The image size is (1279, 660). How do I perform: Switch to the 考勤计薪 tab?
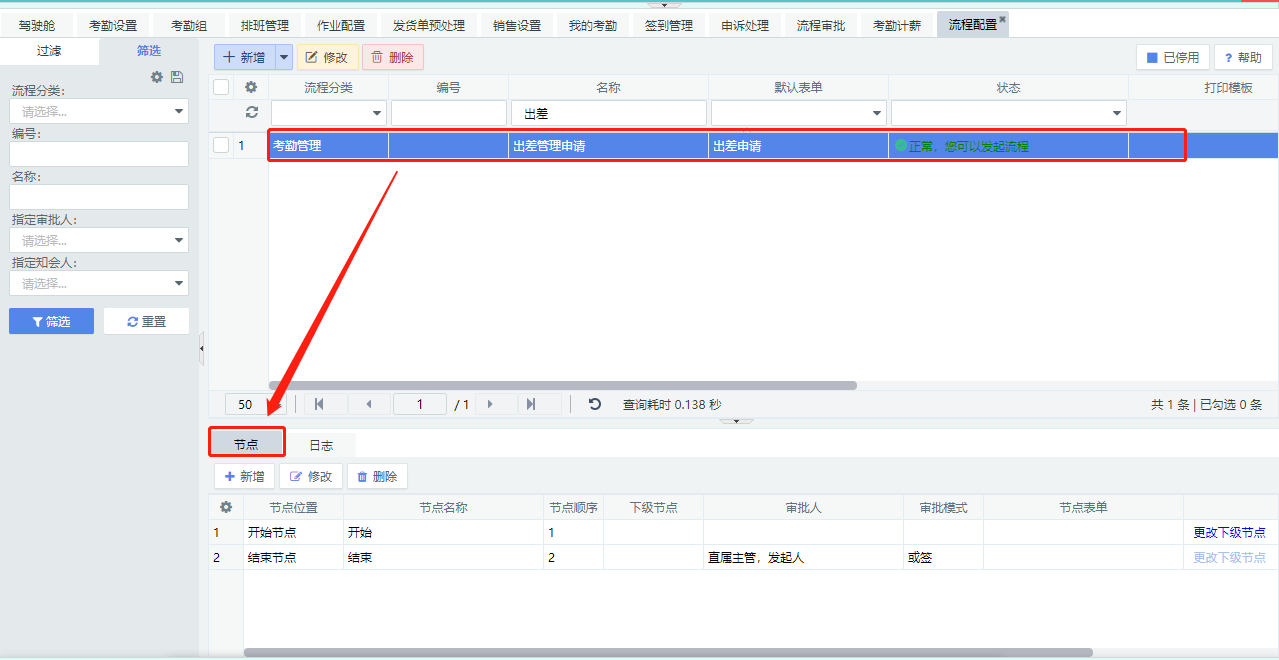click(x=897, y=25)
